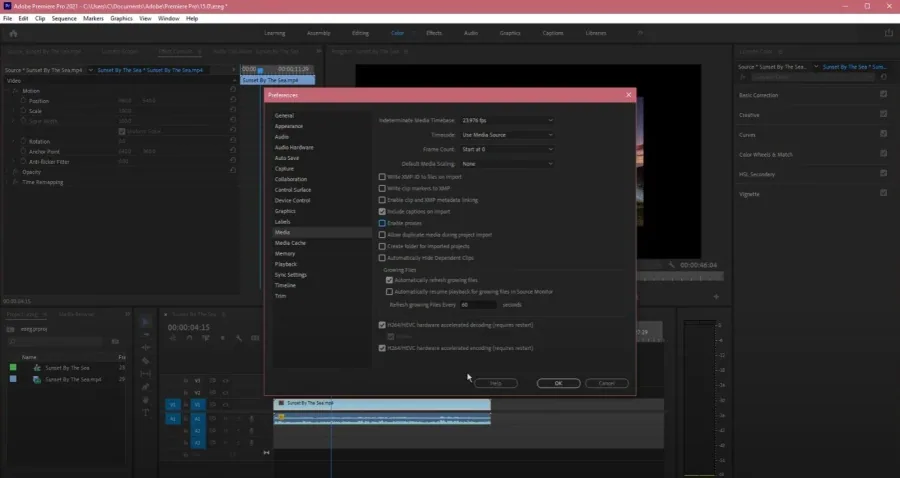This screenshot has width=900, height=478.
Task: Click the reset icon beside Position
Action: (232, 100)
